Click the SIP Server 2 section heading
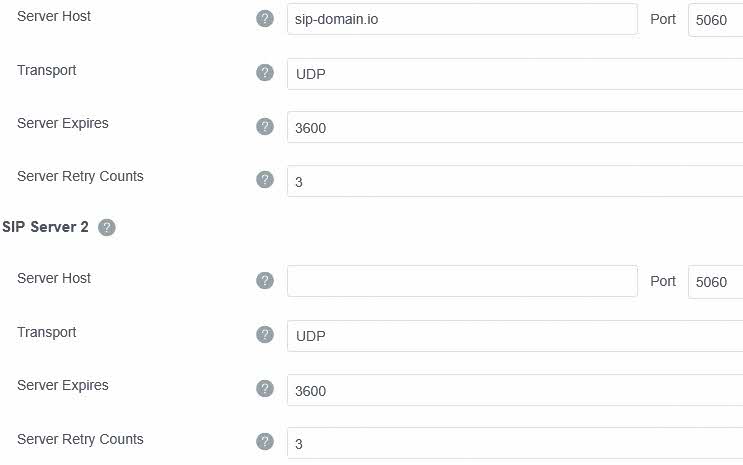 (x=46, y=227)
